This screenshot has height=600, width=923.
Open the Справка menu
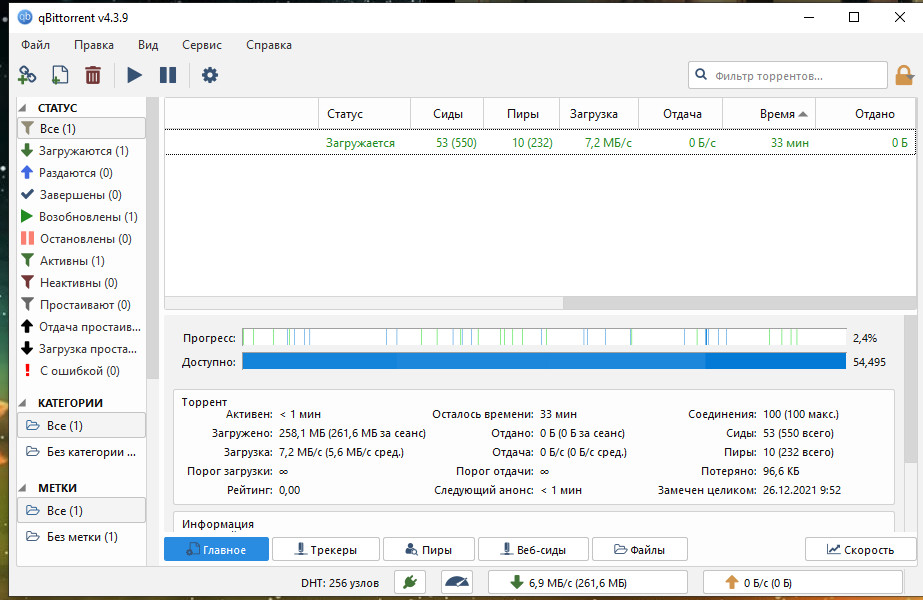269,45
